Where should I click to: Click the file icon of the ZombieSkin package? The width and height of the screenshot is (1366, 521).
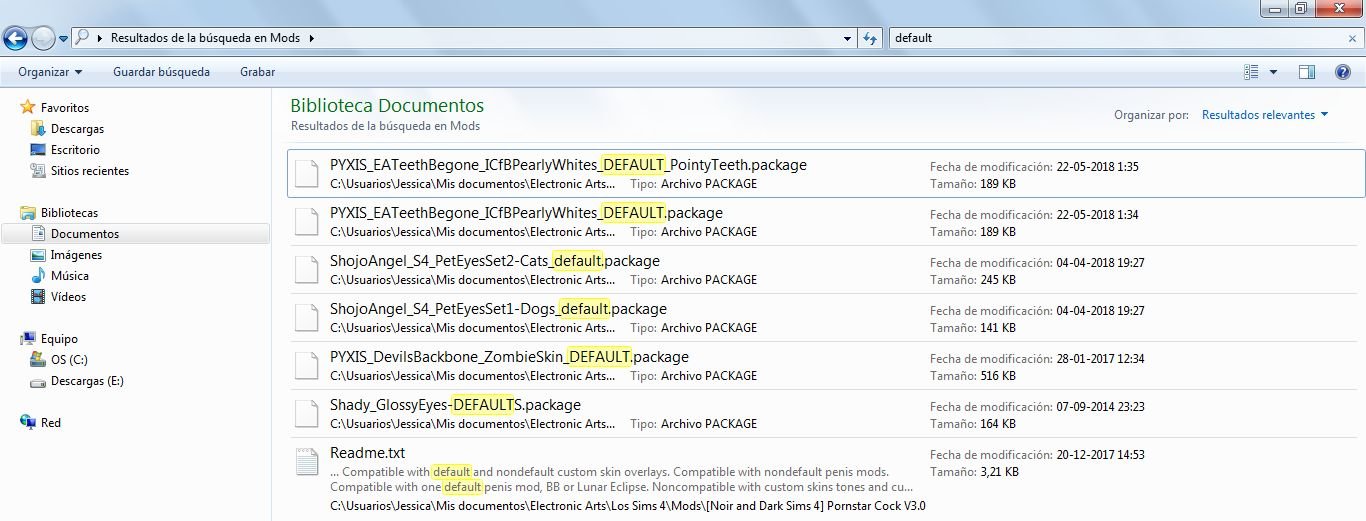click(306, 366)
